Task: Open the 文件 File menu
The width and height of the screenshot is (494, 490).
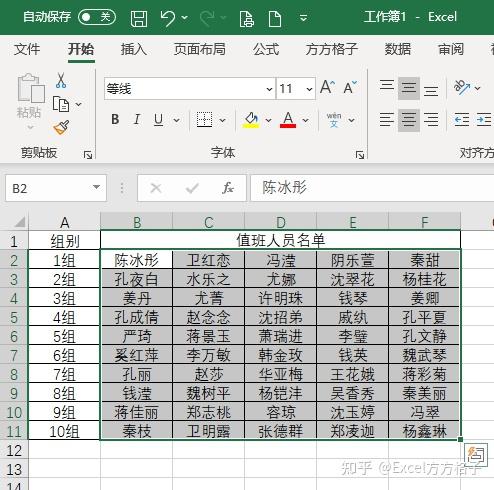Action: tap(27, 49)
